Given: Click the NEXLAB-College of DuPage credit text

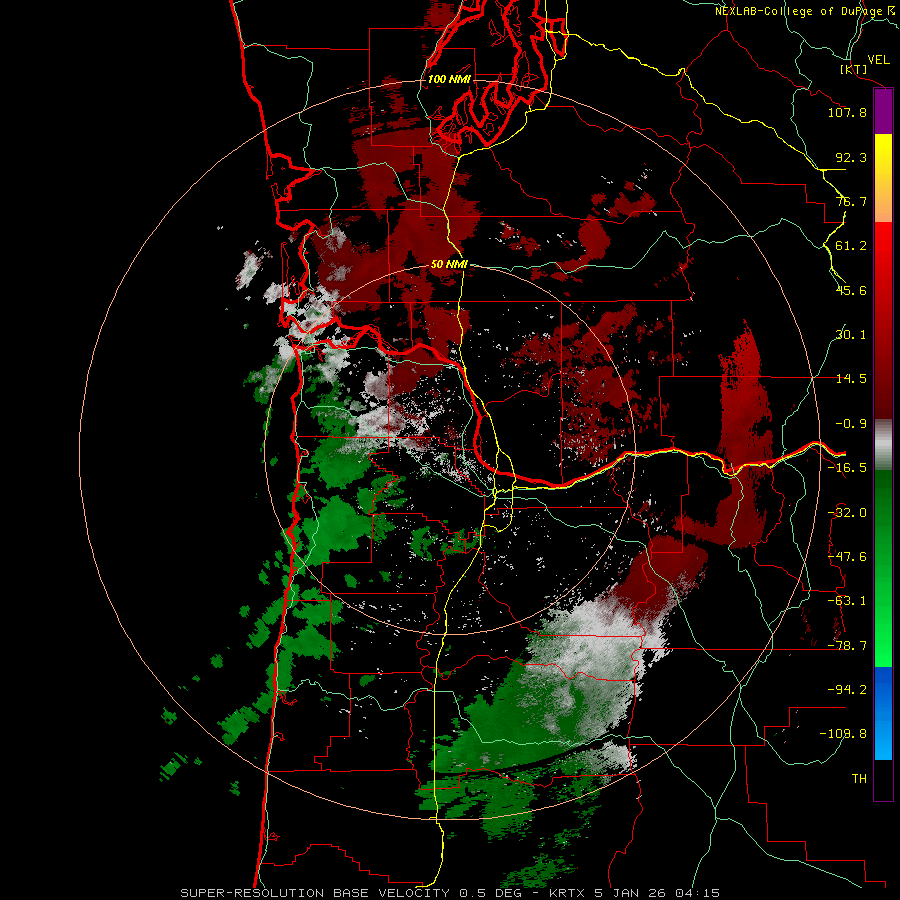Looking at the screenshot, I should click(x=804, y=11).
